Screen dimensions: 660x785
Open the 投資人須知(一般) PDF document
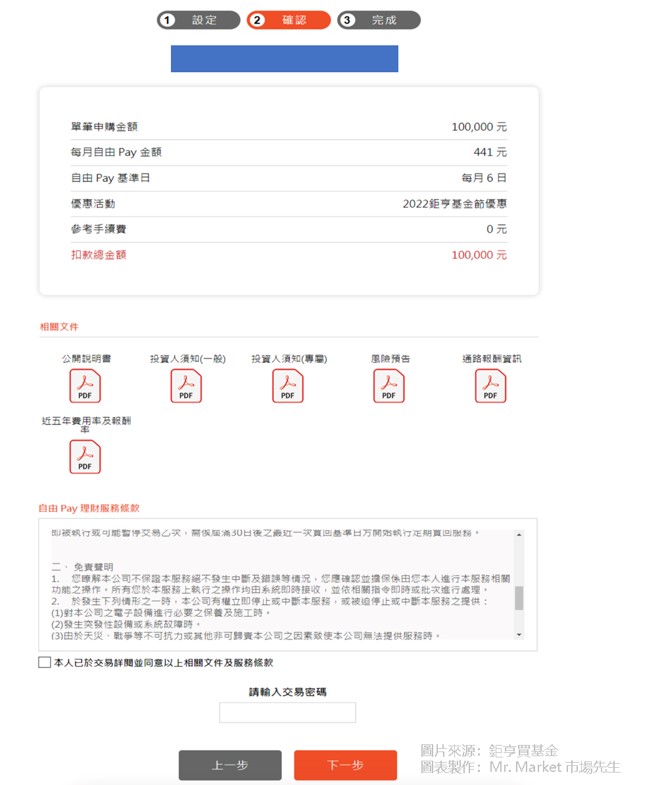pos(186,385)
